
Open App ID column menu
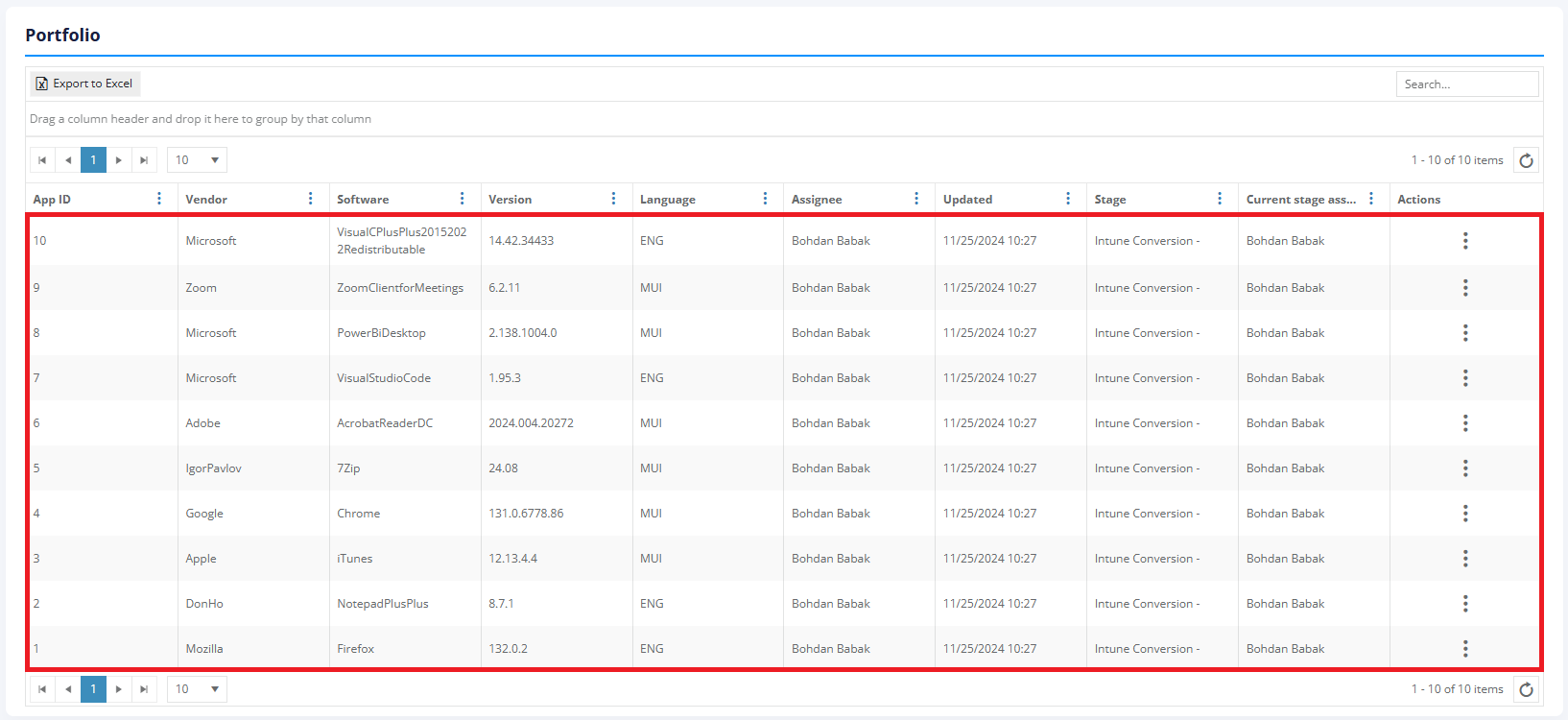tap(159, 199)
